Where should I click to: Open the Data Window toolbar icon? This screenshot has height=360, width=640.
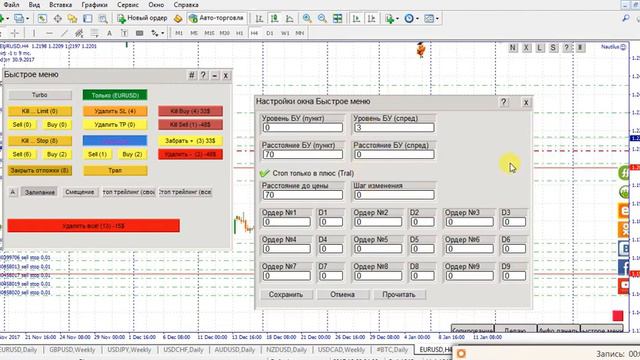tap(58, 18)
